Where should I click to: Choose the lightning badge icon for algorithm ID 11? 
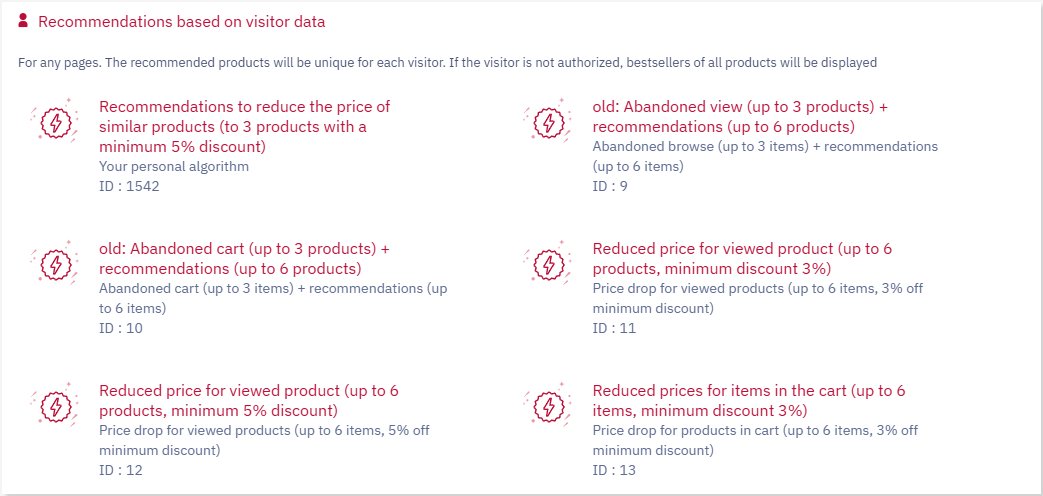pyautogui.click(x=549, y=262)
